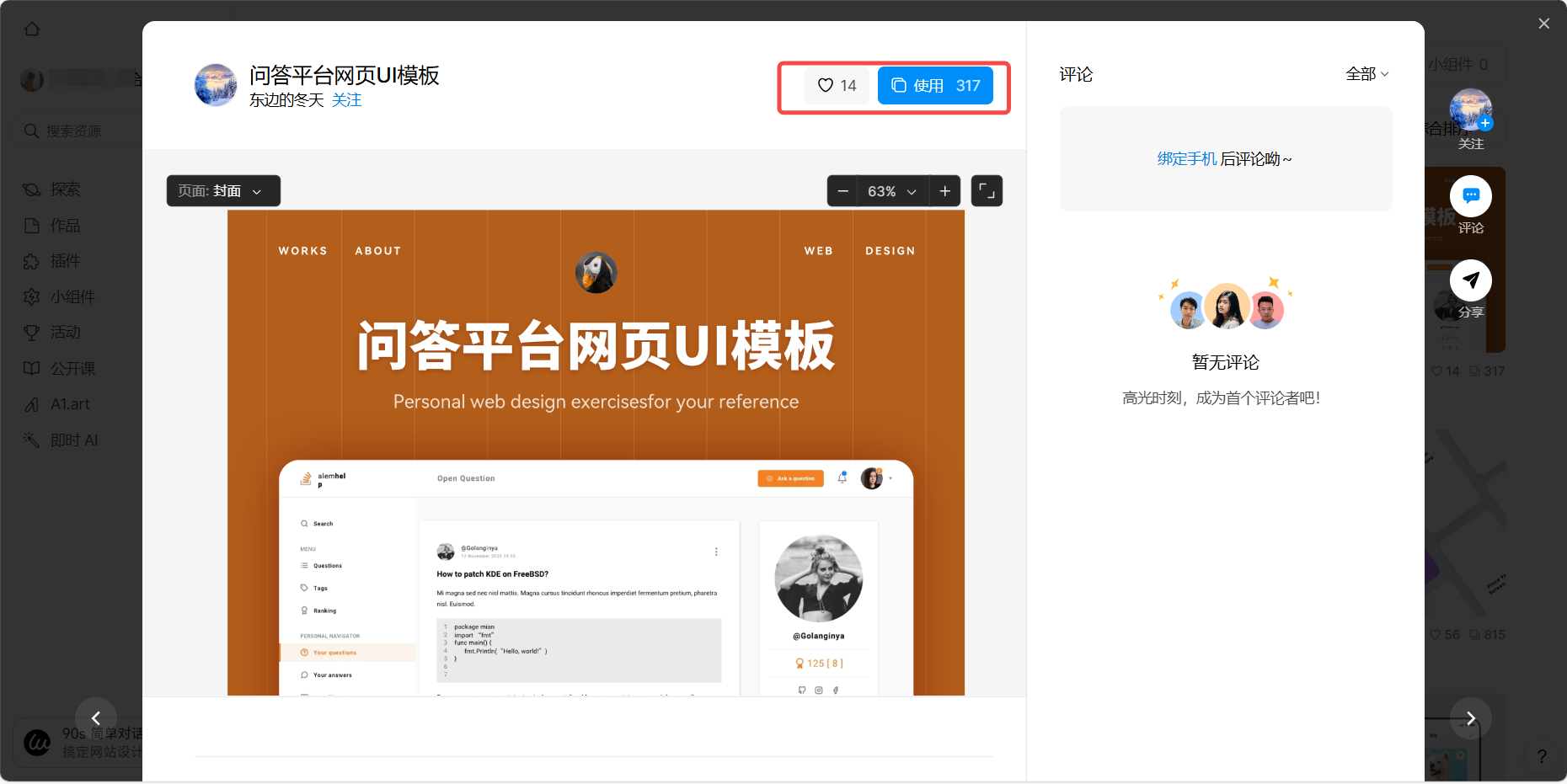Open the 页面: 封面 page dropdown

[x=223, y=191]
